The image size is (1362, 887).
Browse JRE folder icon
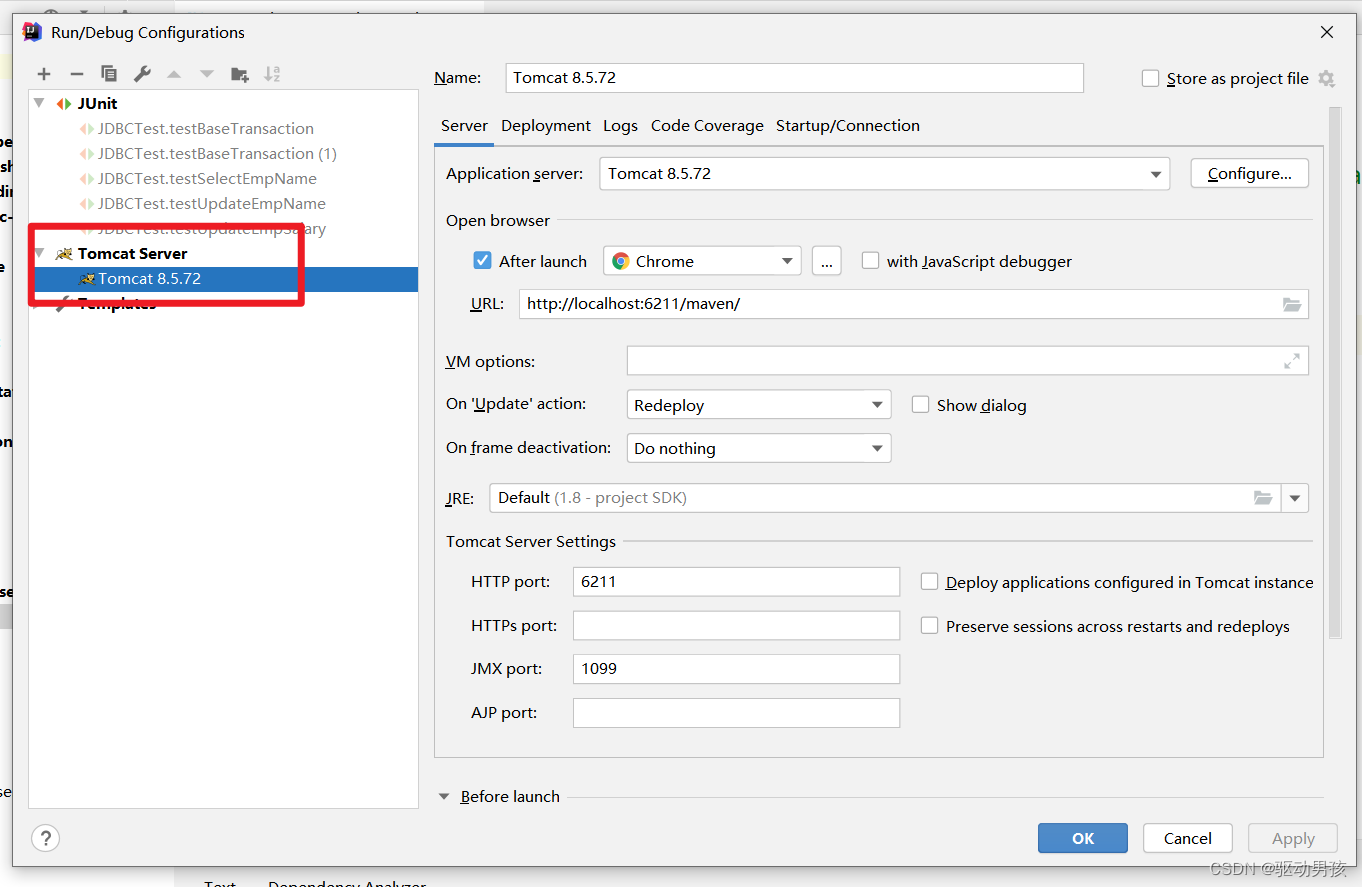click(x=1263, y=497)
